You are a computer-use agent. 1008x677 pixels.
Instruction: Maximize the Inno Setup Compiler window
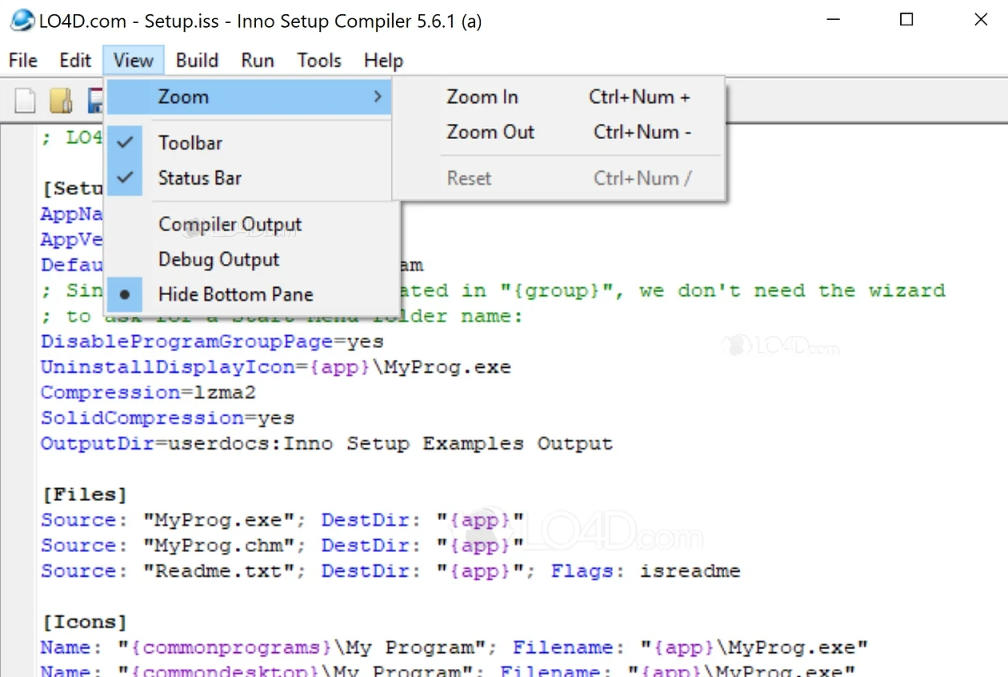(906, 20)
